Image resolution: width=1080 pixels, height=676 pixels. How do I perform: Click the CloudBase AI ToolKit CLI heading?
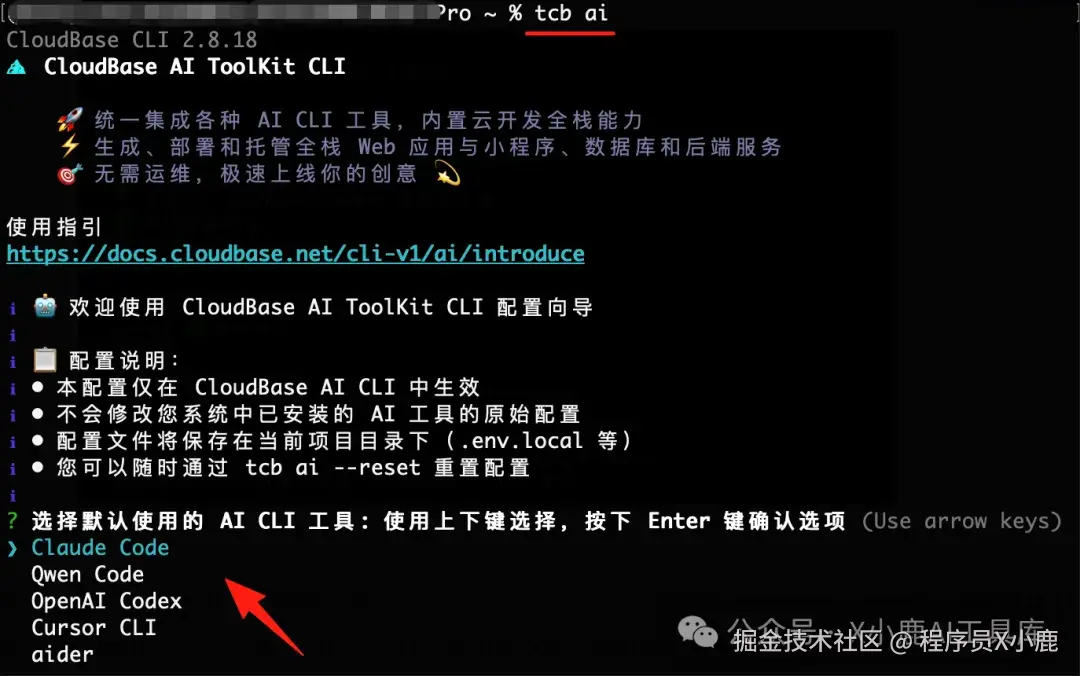coord(194,66)
